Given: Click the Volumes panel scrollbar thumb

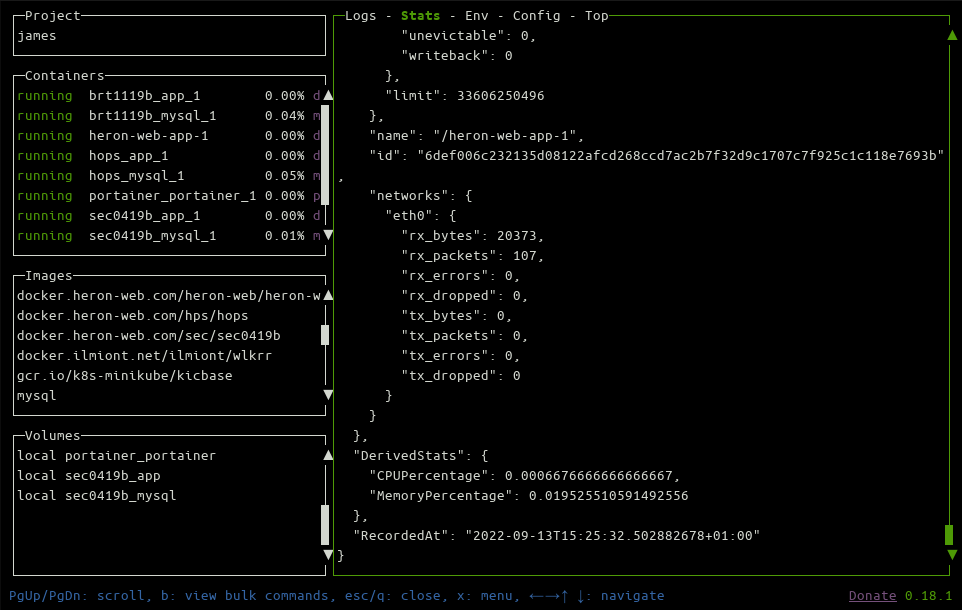Looking at the screenshot, I should click(325, 525).
